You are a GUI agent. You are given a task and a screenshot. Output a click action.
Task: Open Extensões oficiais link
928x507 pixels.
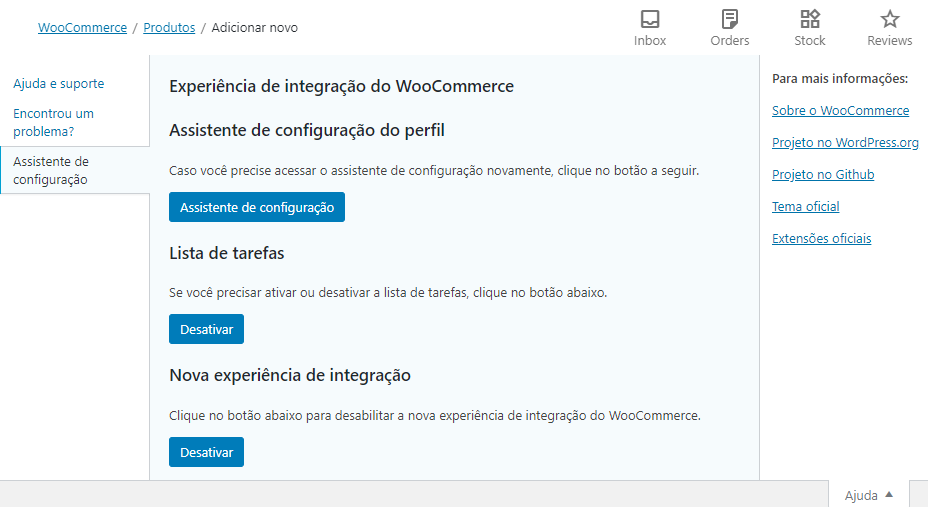point(821,238)
